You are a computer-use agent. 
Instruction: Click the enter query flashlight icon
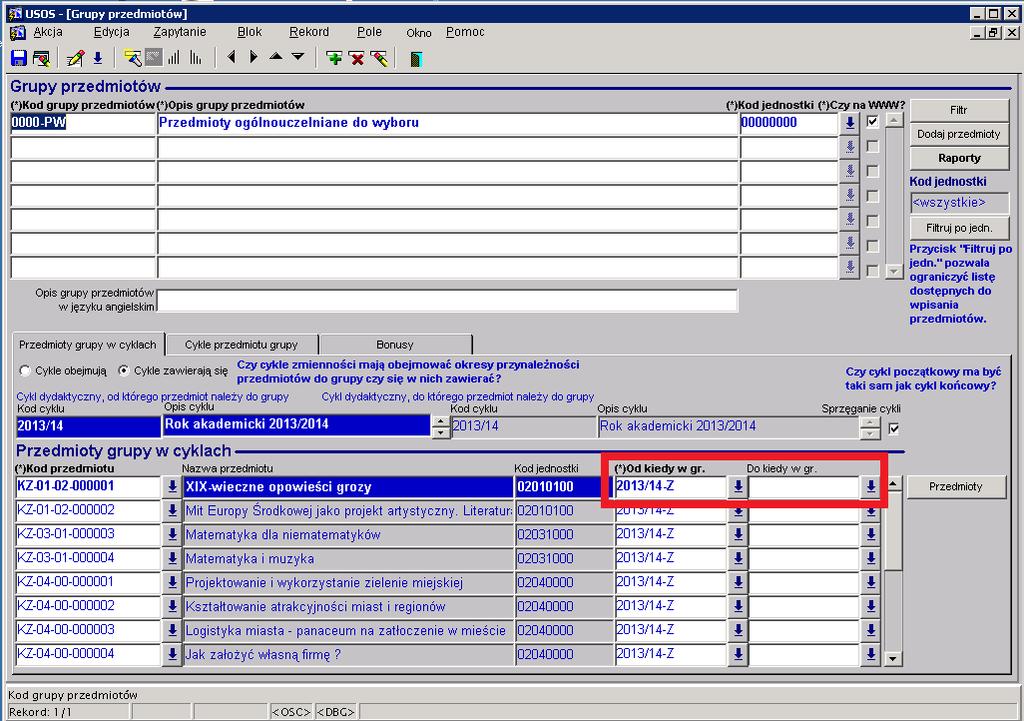click(133, 58)
